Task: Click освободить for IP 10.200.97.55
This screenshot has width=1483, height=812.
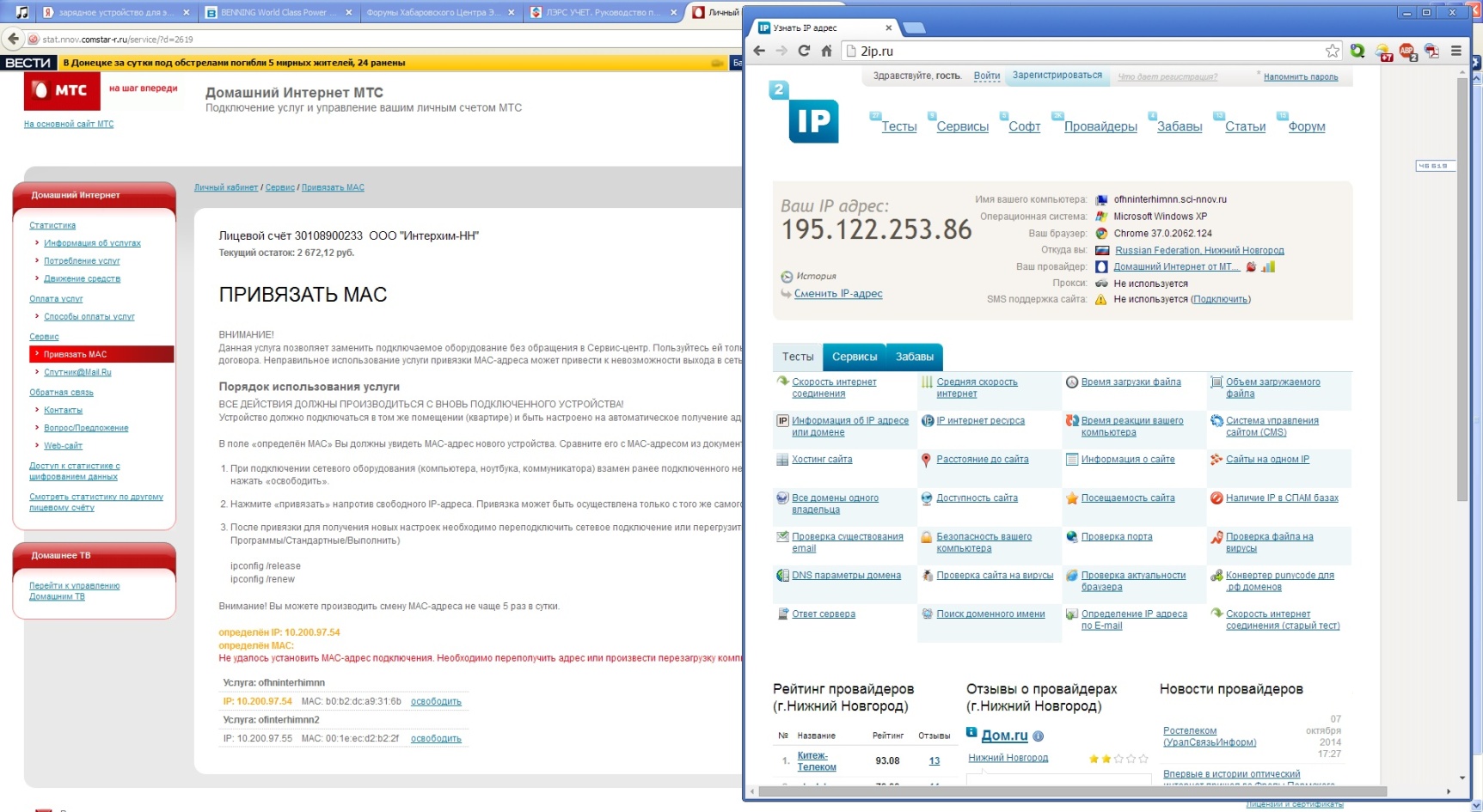Action: coord(436,738)
